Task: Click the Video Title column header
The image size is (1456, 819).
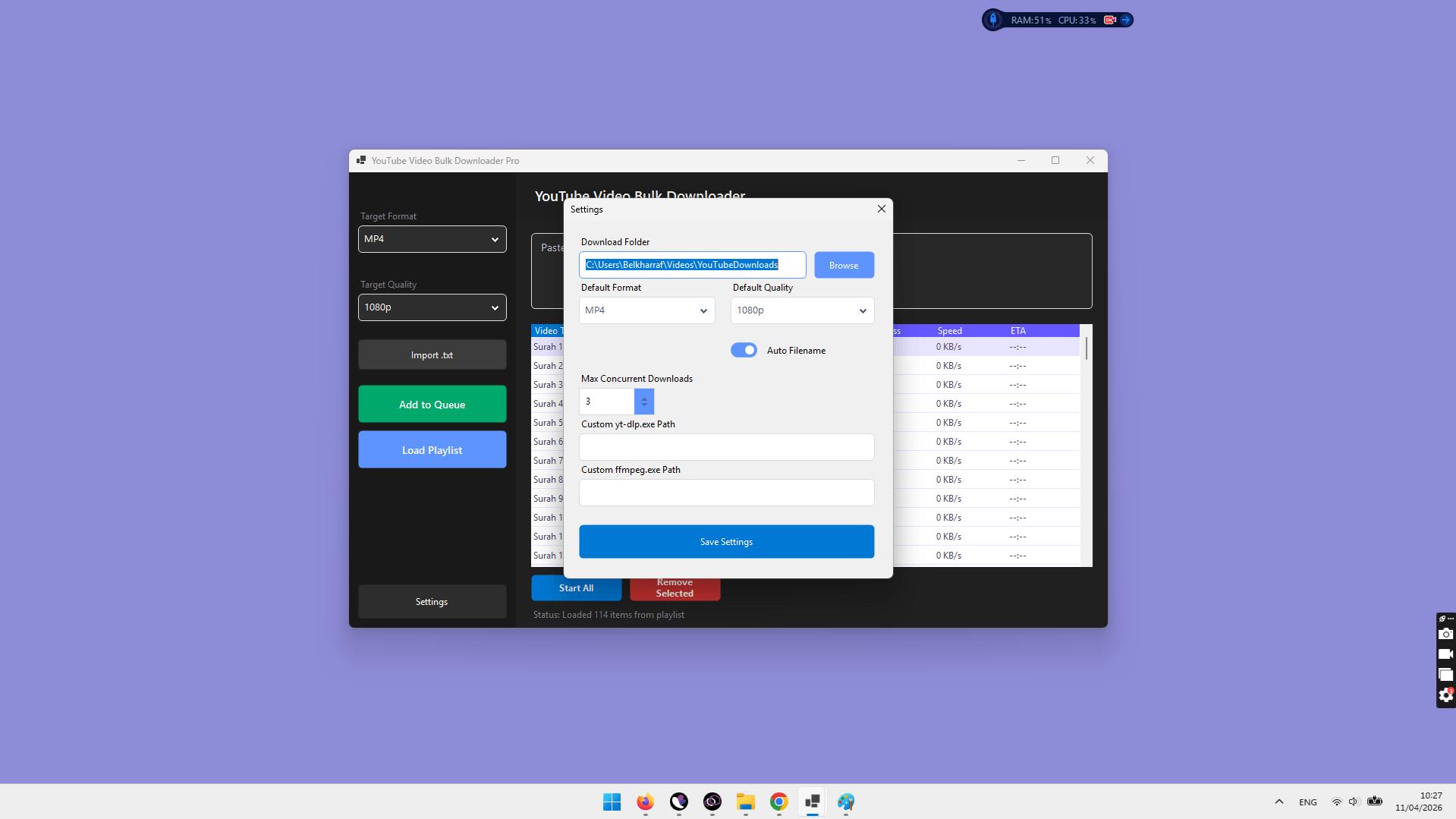Action: coord(548,331)
